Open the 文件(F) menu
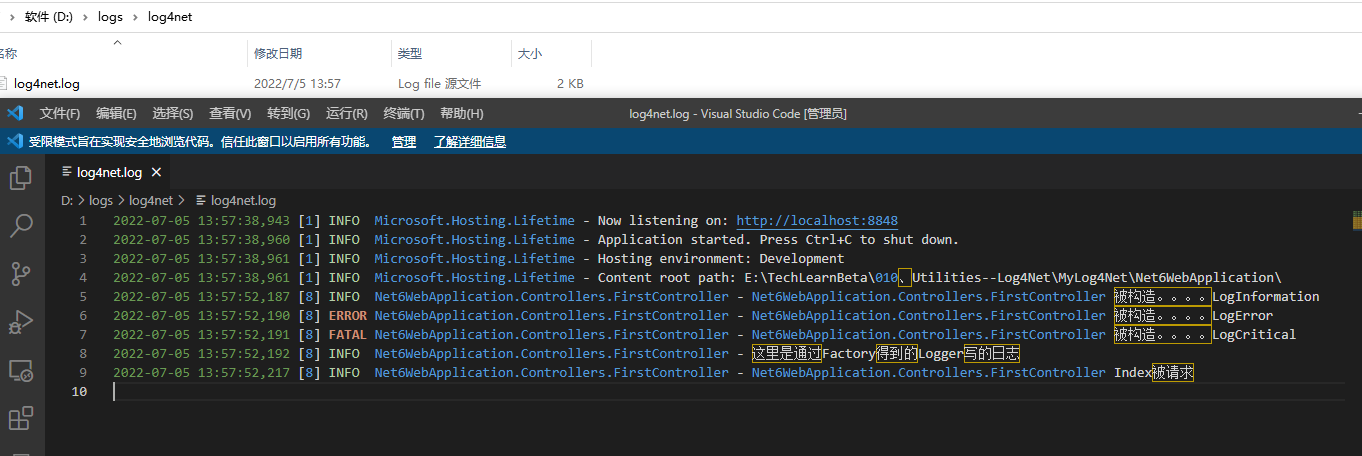Image resolution: width=1362 pixels, height=456 pixels. point(60,114)
